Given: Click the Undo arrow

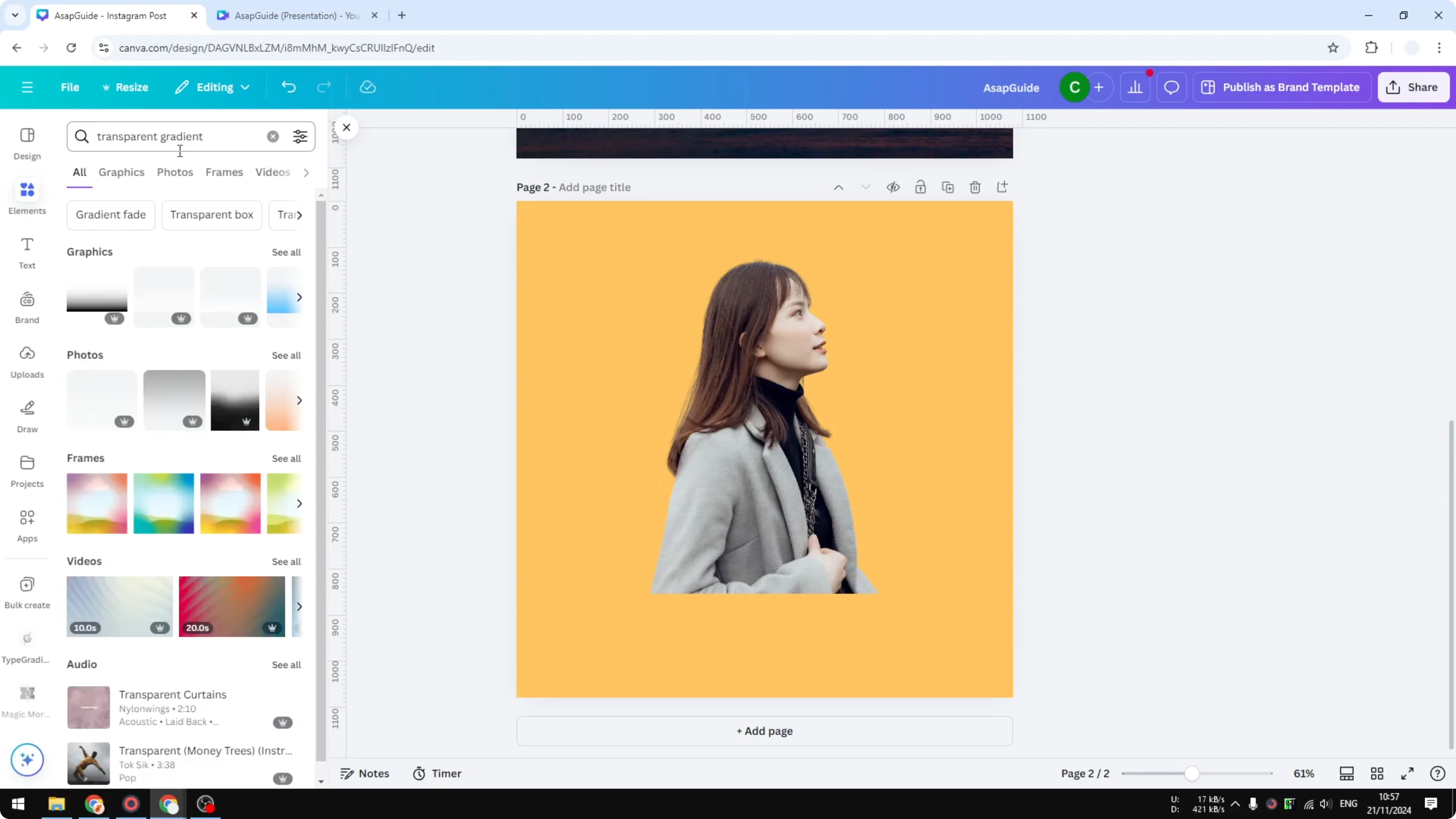Looking at the screenshot, I should 288,87.
